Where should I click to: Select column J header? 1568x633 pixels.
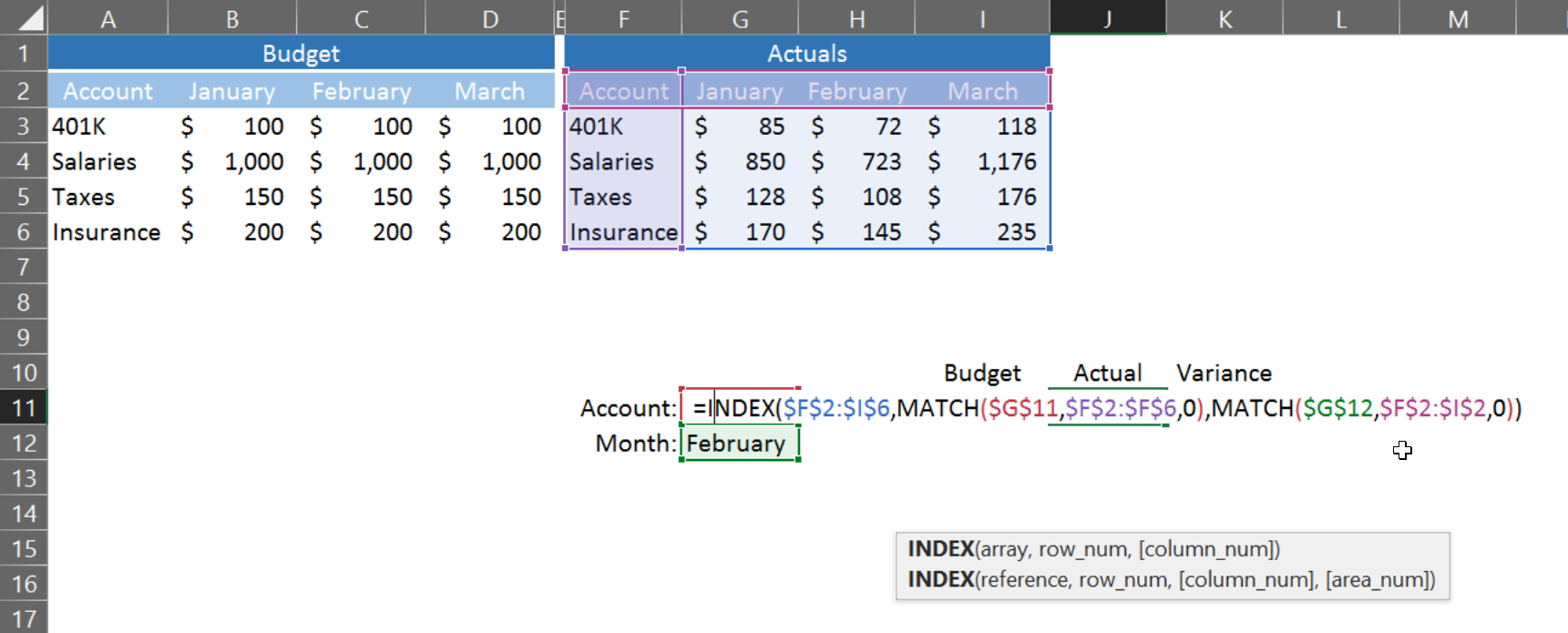click(1107, 18)
